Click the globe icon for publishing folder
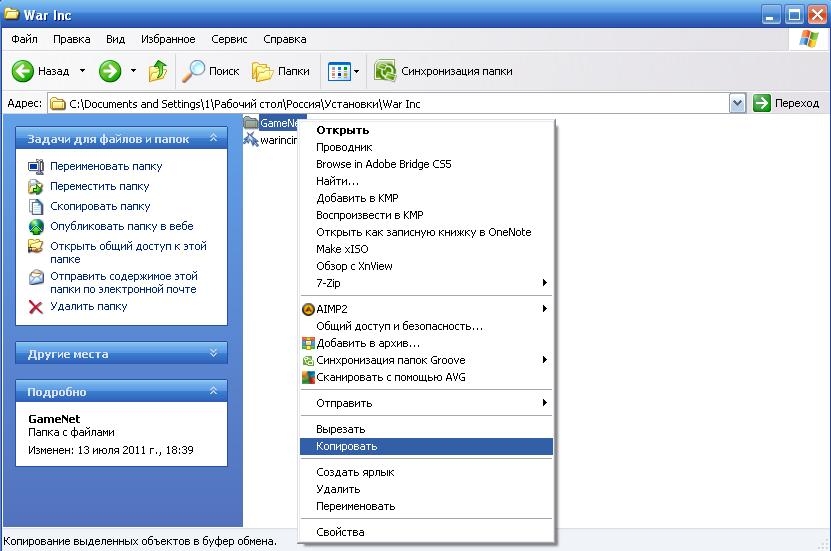 pos(36,226)
